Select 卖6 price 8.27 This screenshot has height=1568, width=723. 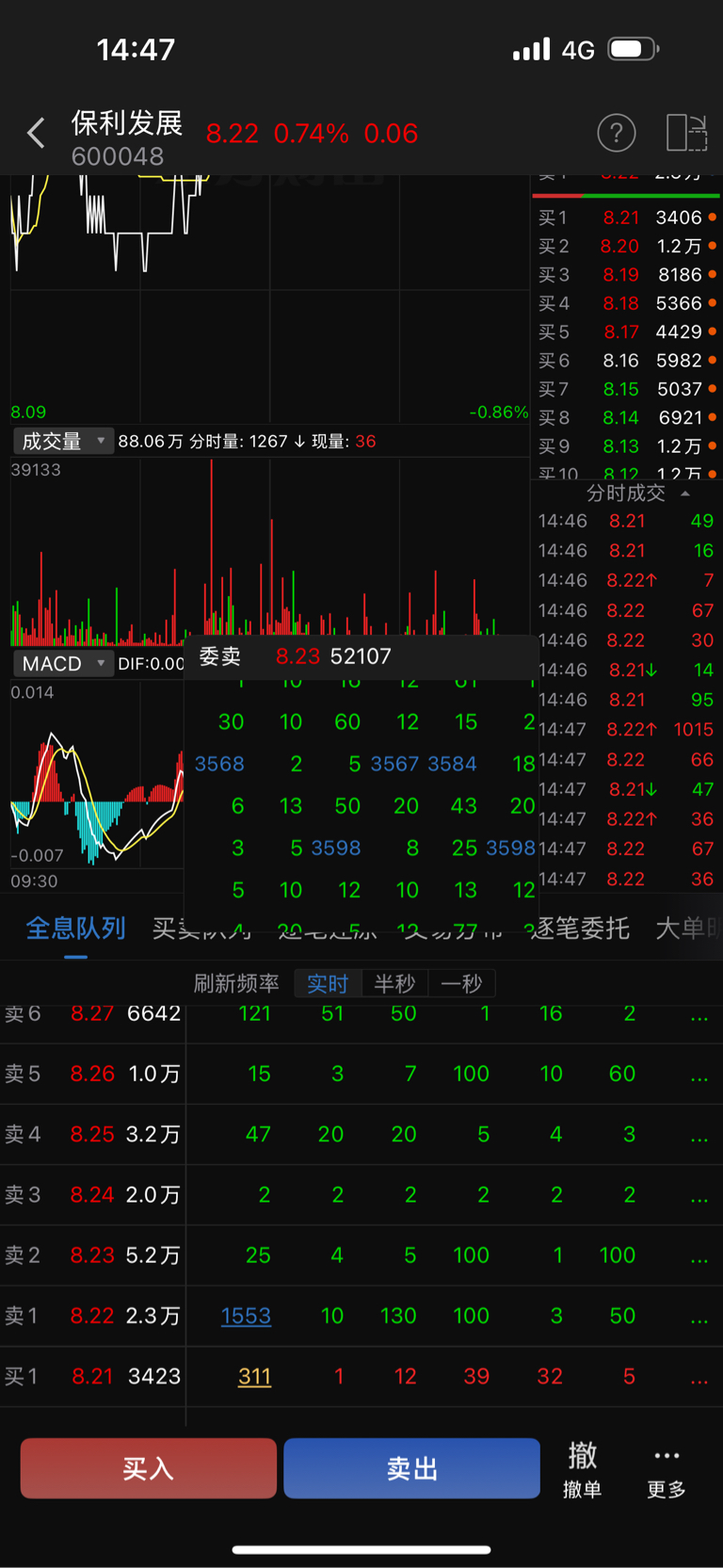coord(92,1013)
